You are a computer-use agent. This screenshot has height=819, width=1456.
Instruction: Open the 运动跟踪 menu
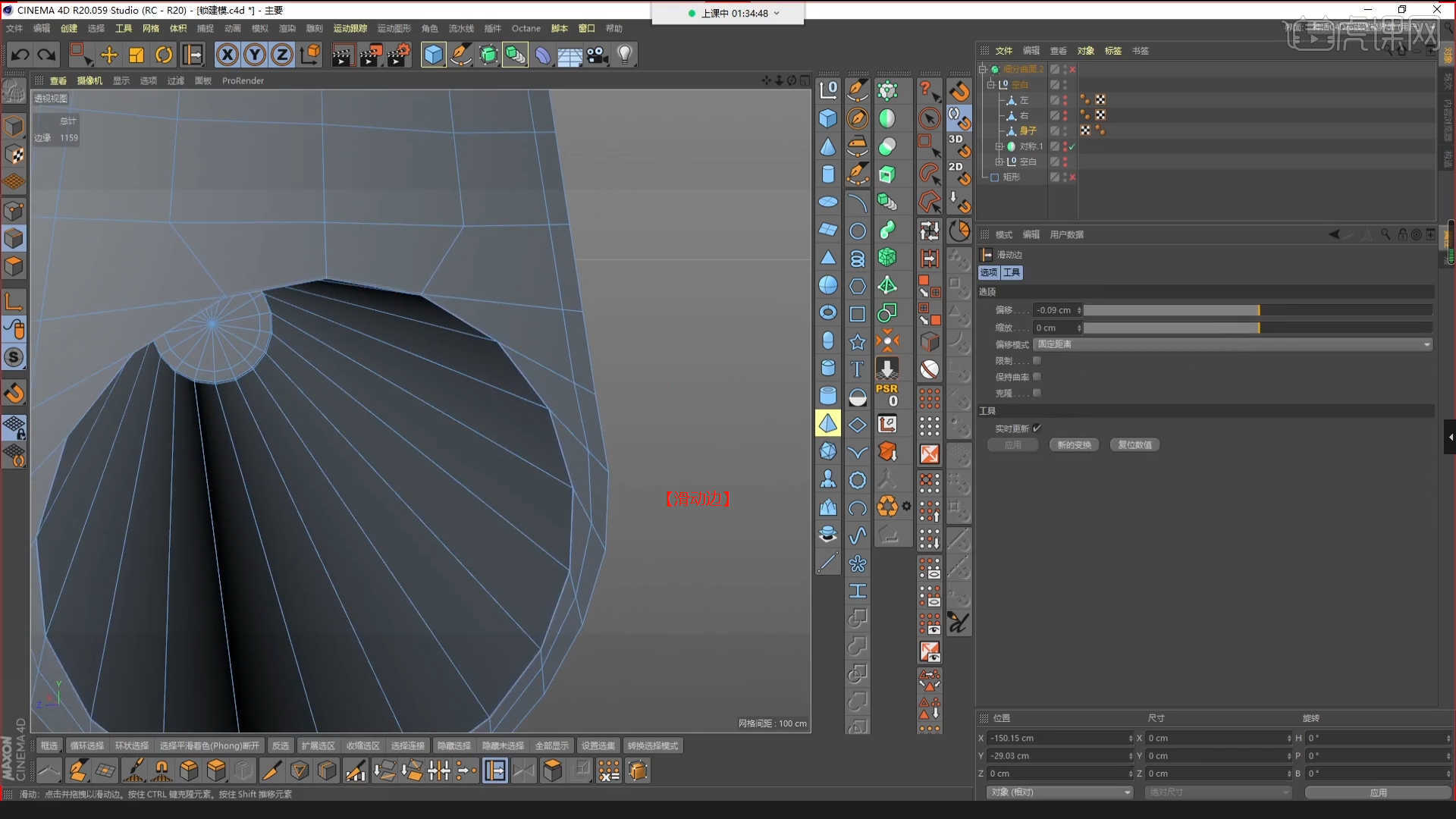(350, 29)
